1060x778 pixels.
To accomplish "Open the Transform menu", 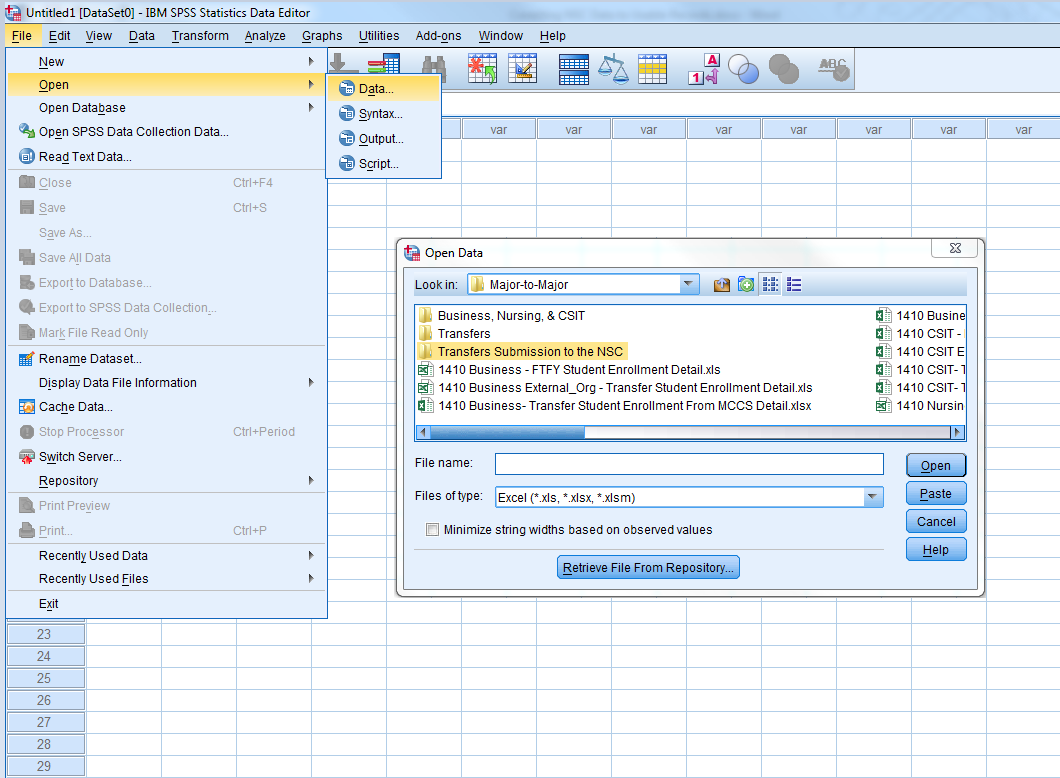I will point(200,36).
